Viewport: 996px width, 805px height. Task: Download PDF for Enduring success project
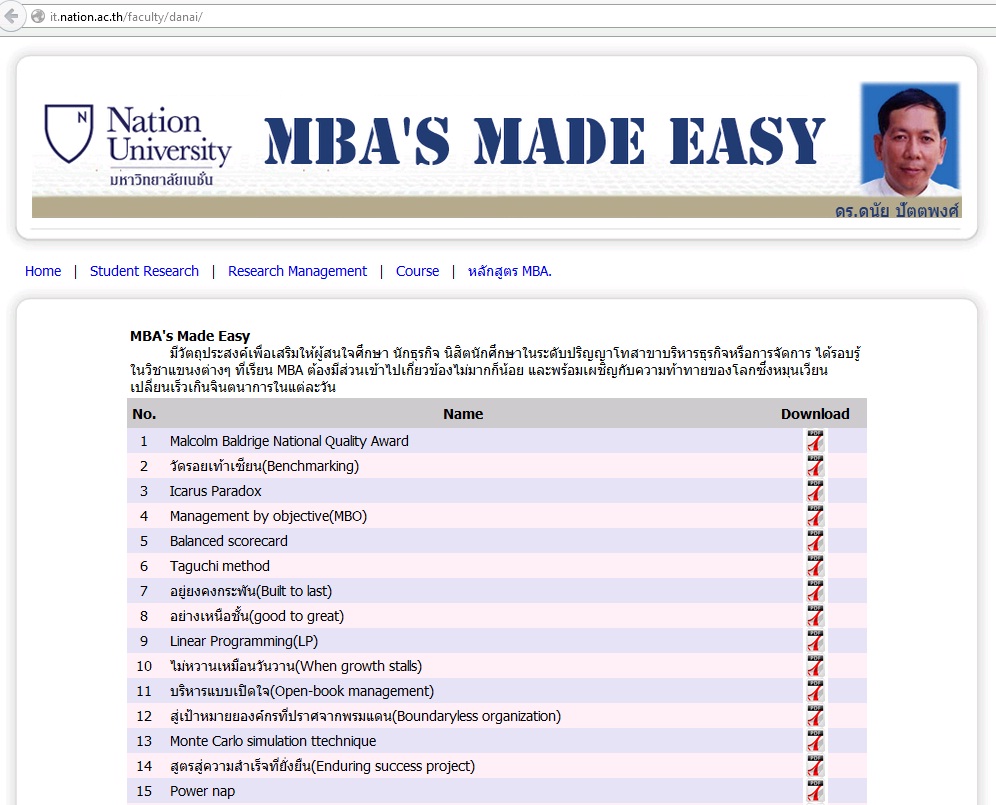pos(815,766)
